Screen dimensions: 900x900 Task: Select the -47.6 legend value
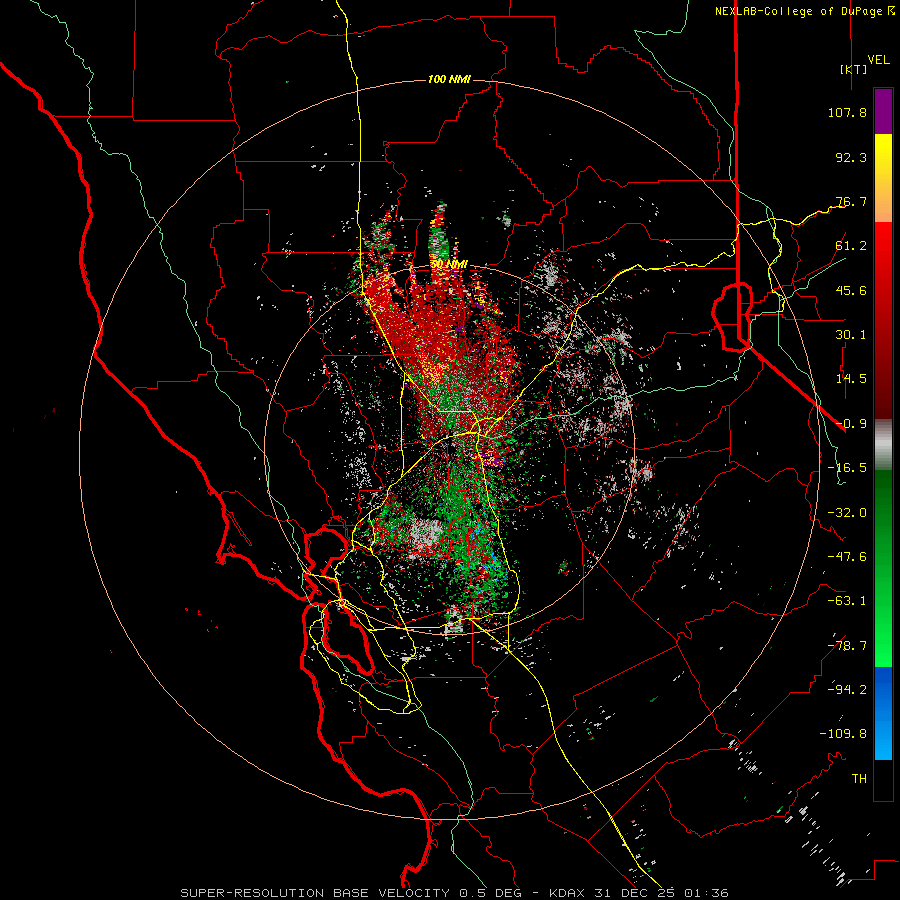click(x=847, y=557)
